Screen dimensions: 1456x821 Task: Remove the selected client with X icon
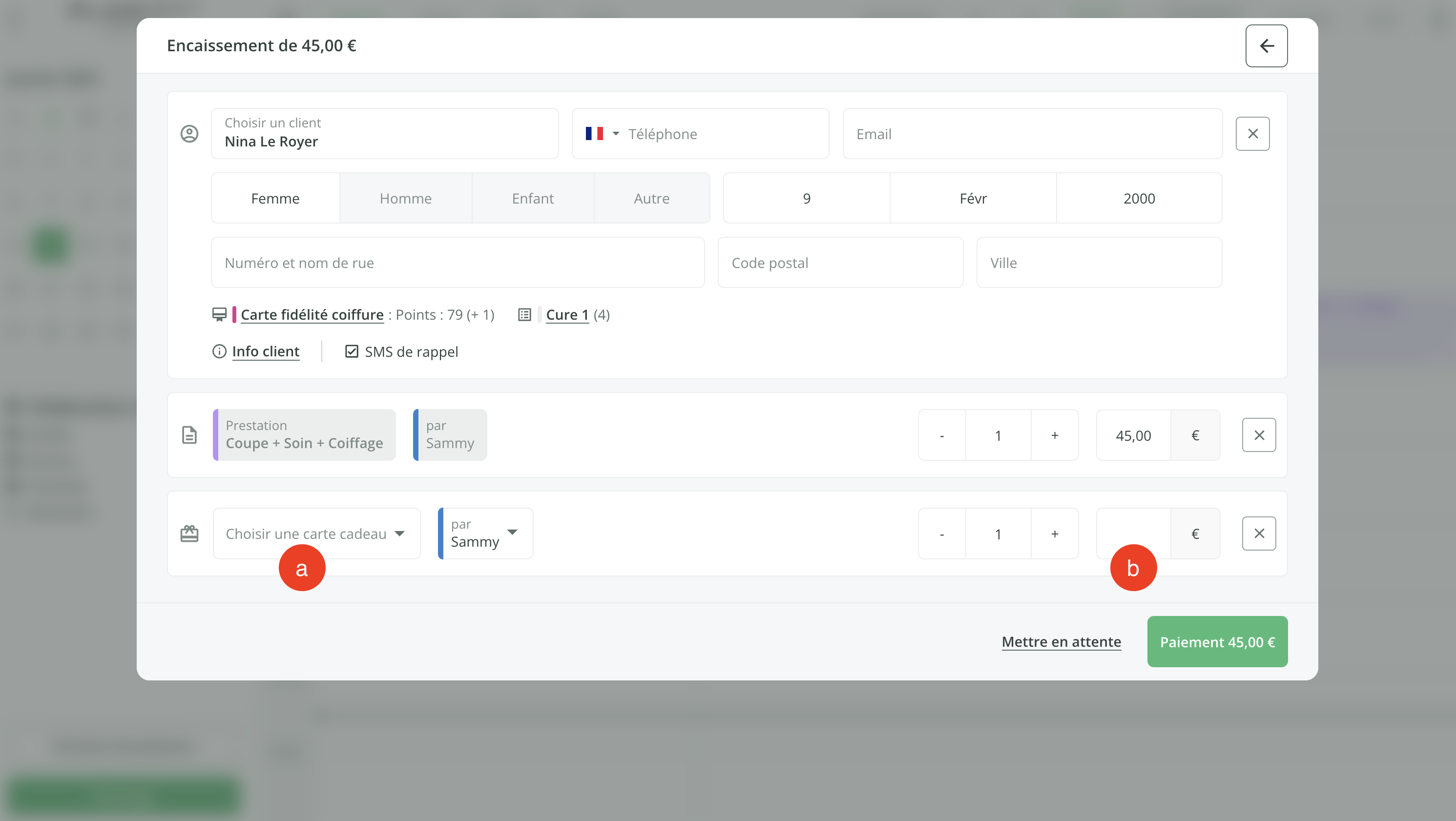point(1252,134)
